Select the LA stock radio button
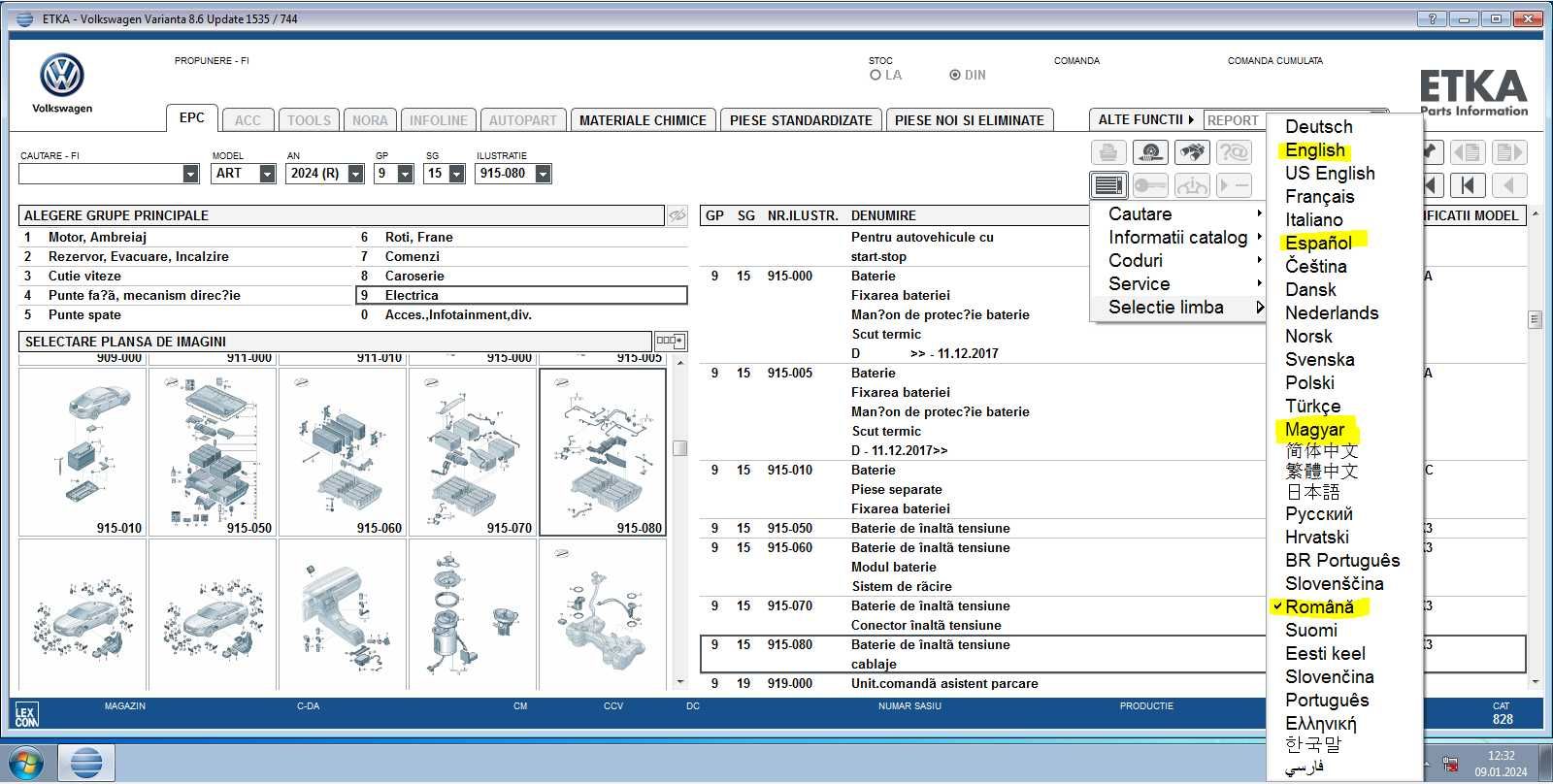Image resolution: width=1553 pixels, height=784 pixels. pos(876,75)
